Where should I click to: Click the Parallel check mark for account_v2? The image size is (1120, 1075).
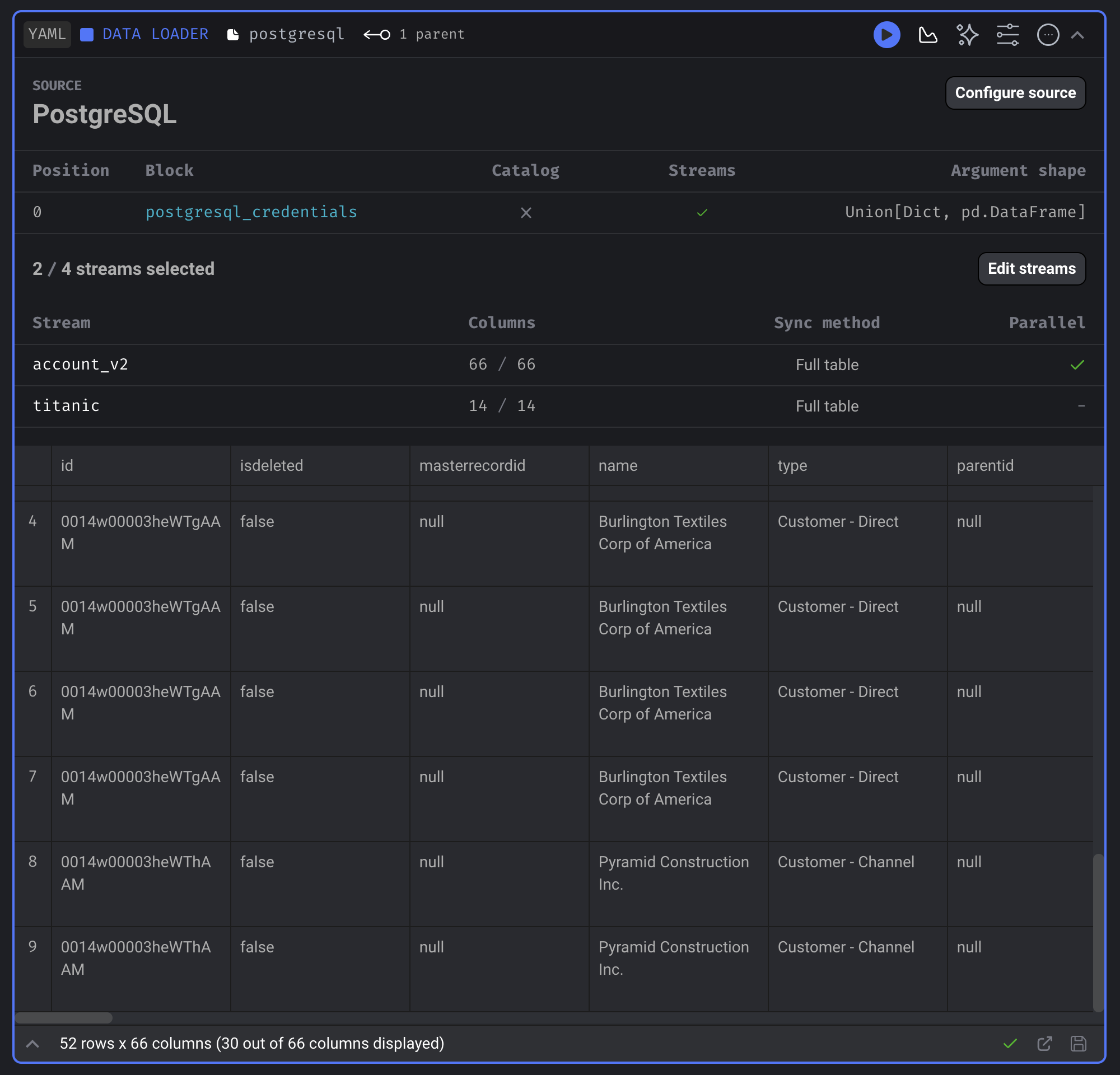tap(1076, 364)
